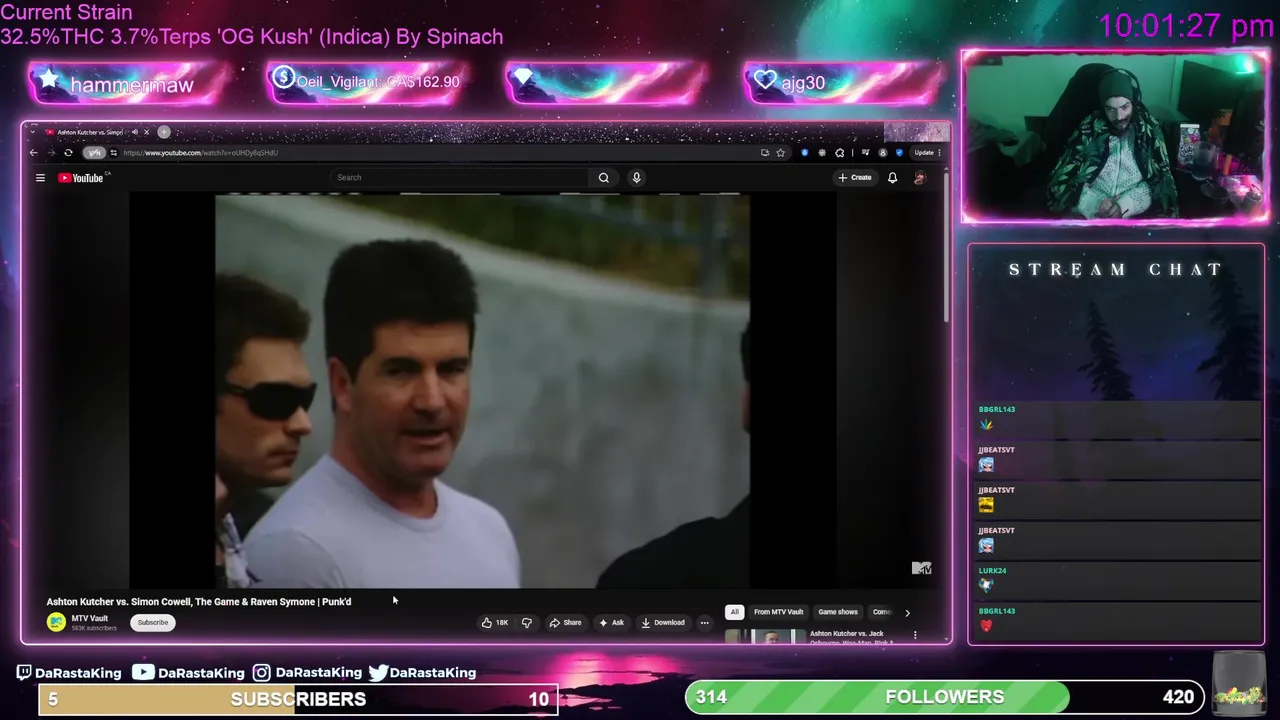Reload the page with refresh icon

pyautogui.click(x=68, y=153)
